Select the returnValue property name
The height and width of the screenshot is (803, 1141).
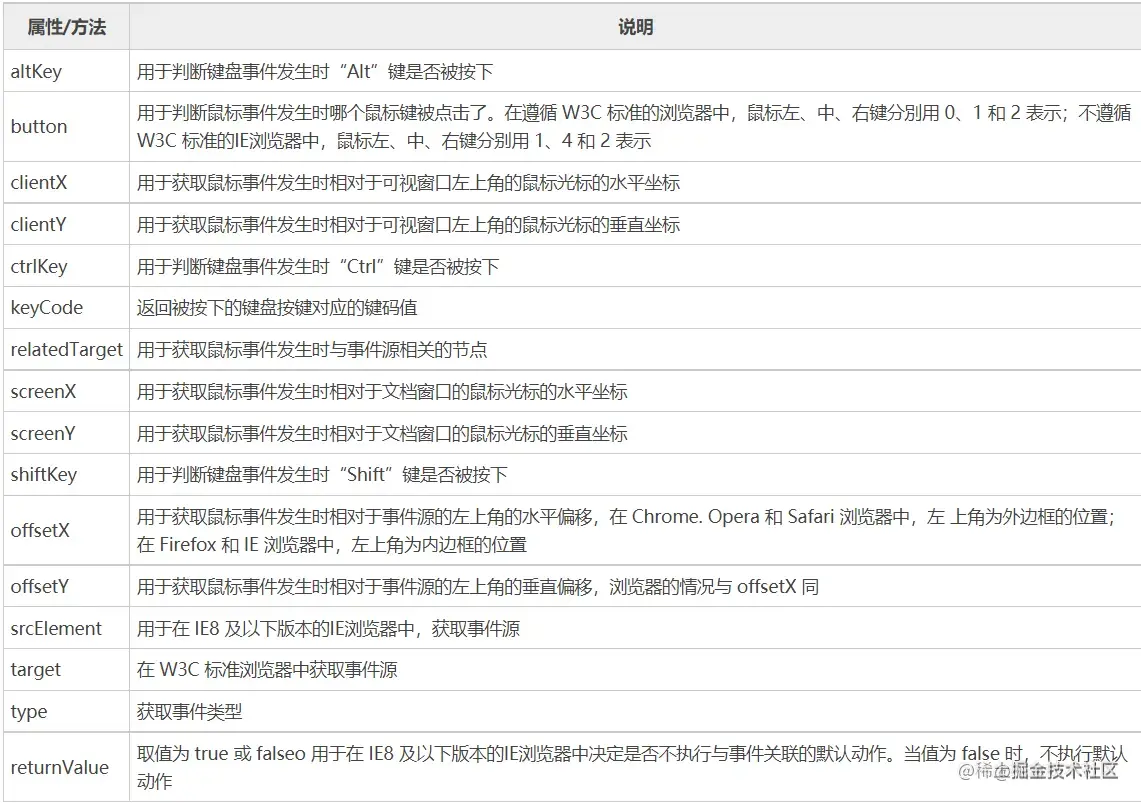click(53, 766)
